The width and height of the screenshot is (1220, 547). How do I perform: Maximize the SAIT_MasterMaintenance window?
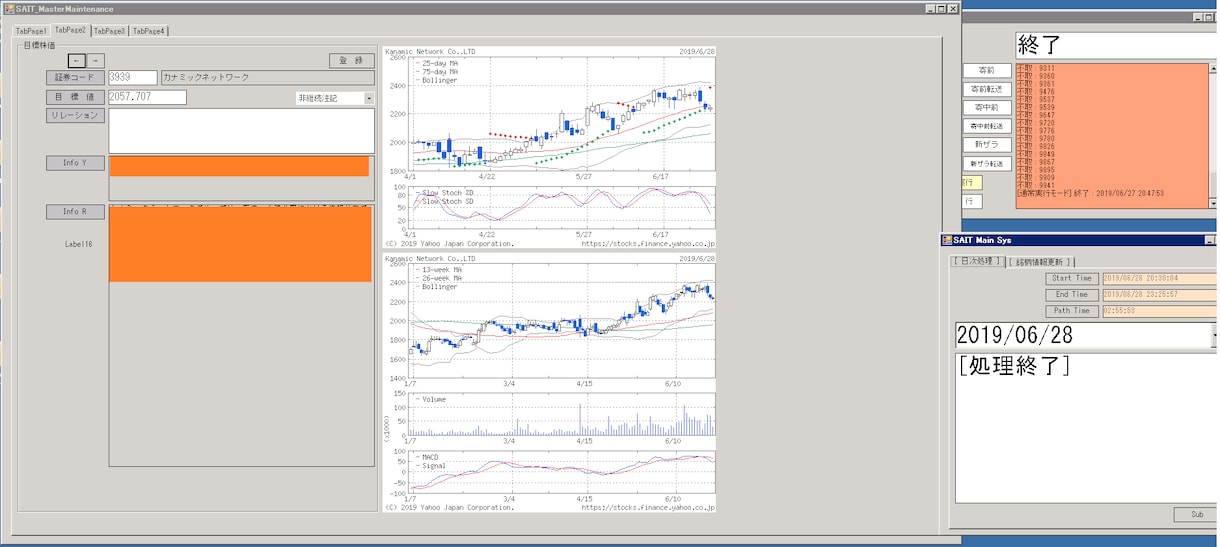[942, 8]
